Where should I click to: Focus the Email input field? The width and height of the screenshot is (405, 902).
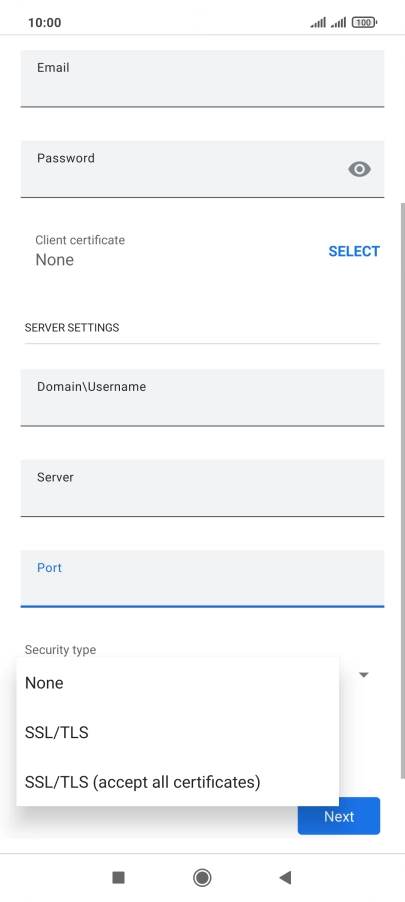[x=202, y=78]
